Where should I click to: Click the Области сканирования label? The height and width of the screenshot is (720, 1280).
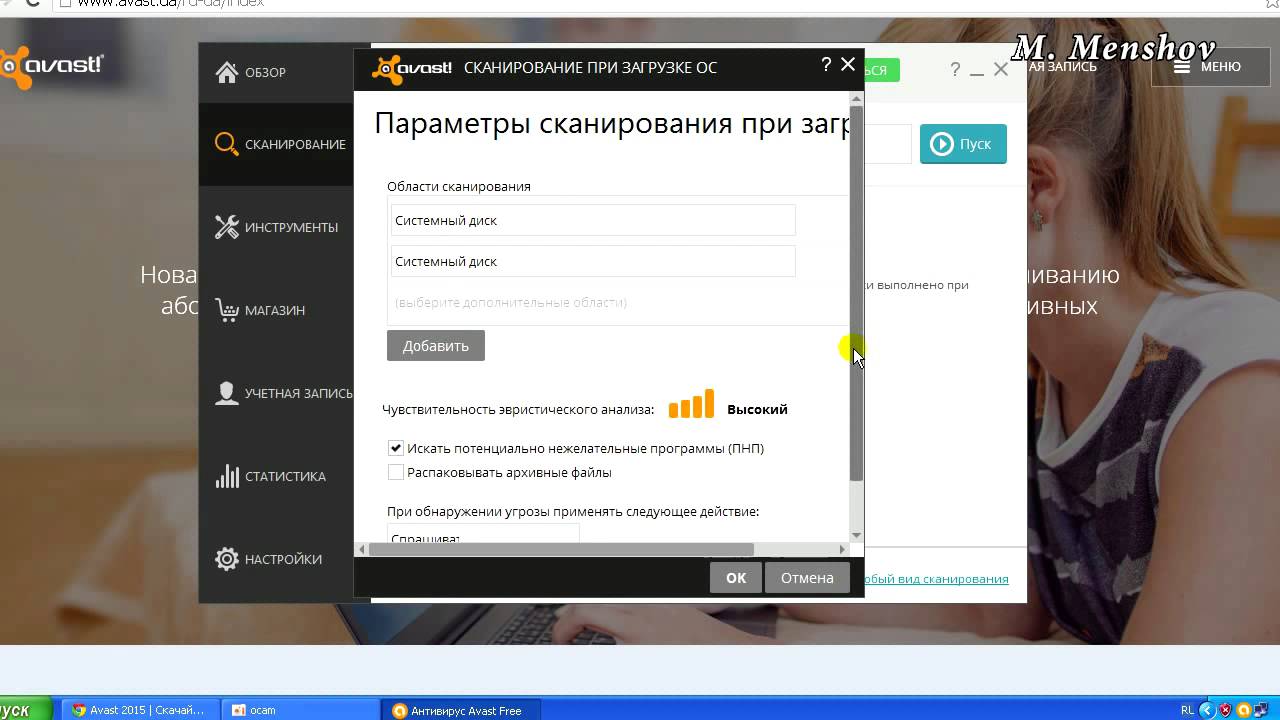pyautogui.click(x=459, y=186)
